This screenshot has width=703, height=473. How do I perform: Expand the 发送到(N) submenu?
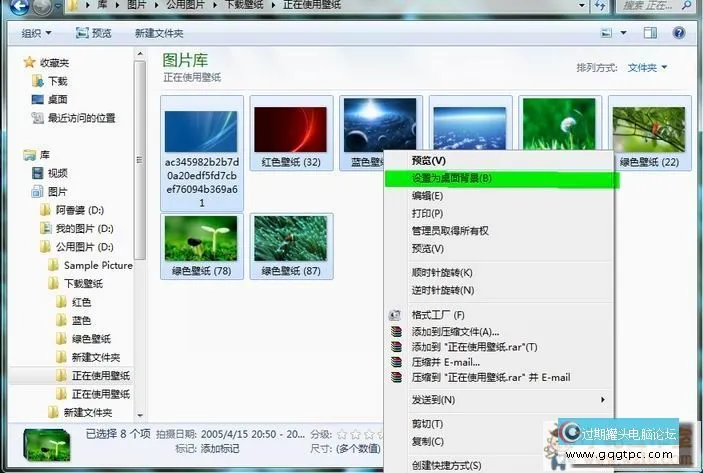pos(499,400)
